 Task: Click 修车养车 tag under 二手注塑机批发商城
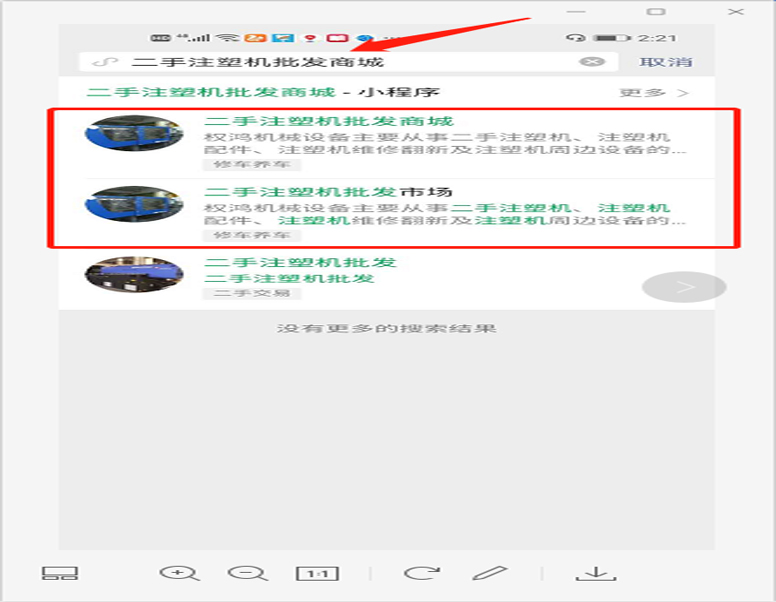(251, 164)
